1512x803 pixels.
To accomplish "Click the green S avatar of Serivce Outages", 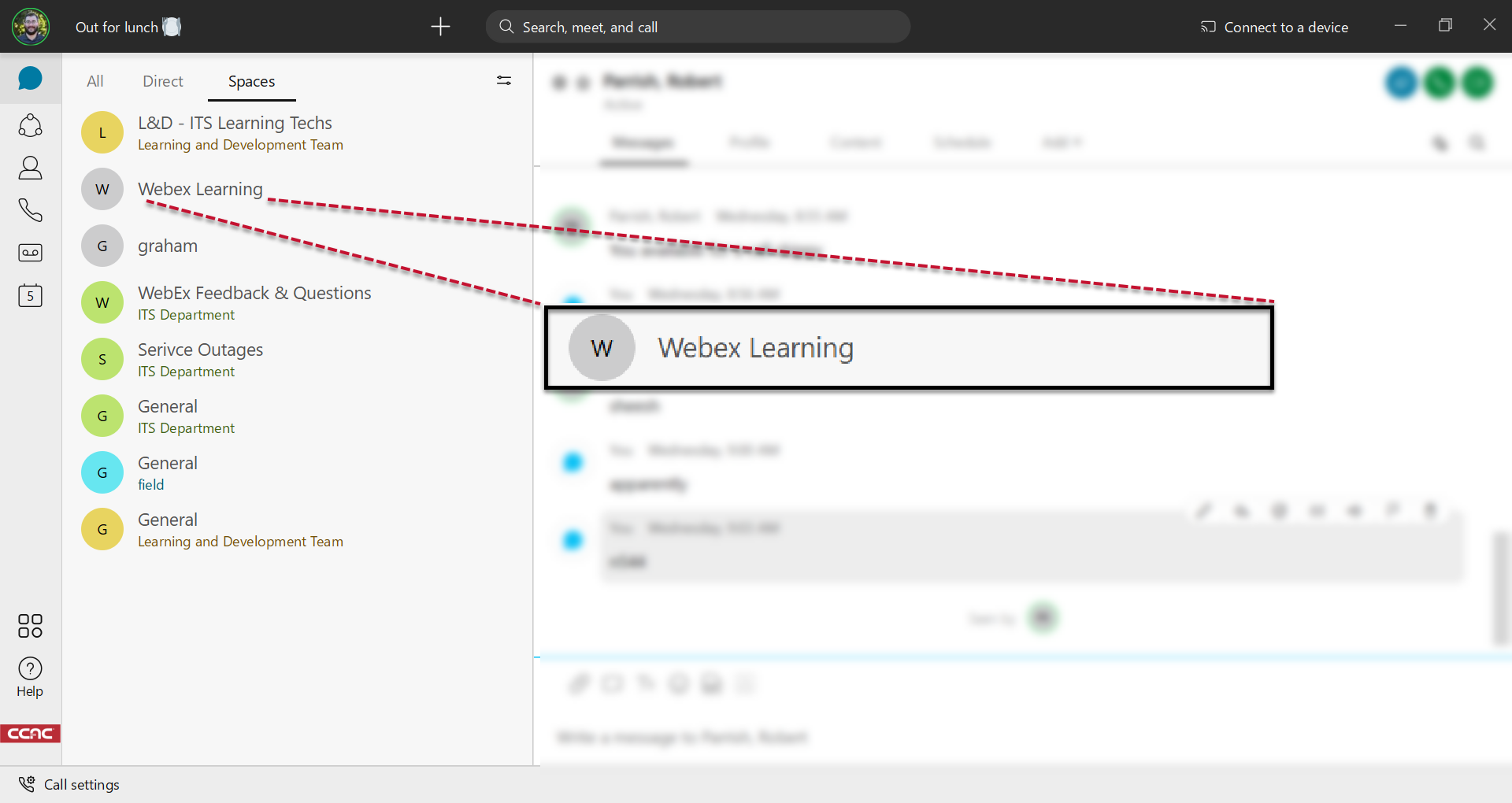I will [x=102, y=359].
